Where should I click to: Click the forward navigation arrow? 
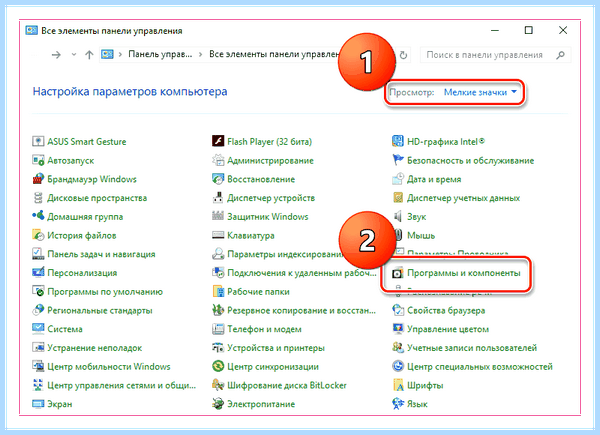(56, 55)
